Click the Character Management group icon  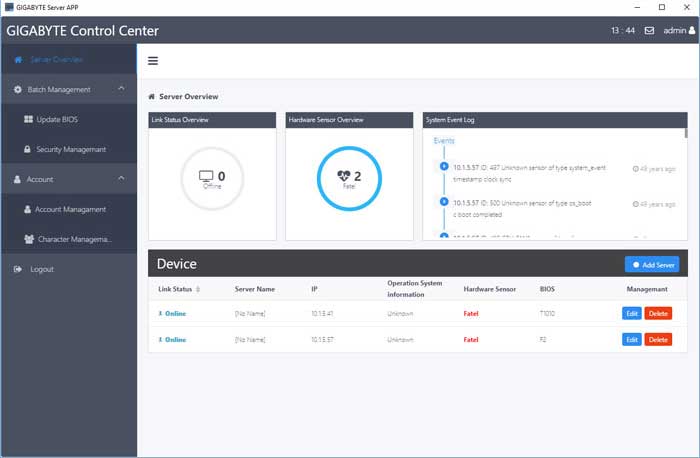pyautogui.click(x=29, y=239)
